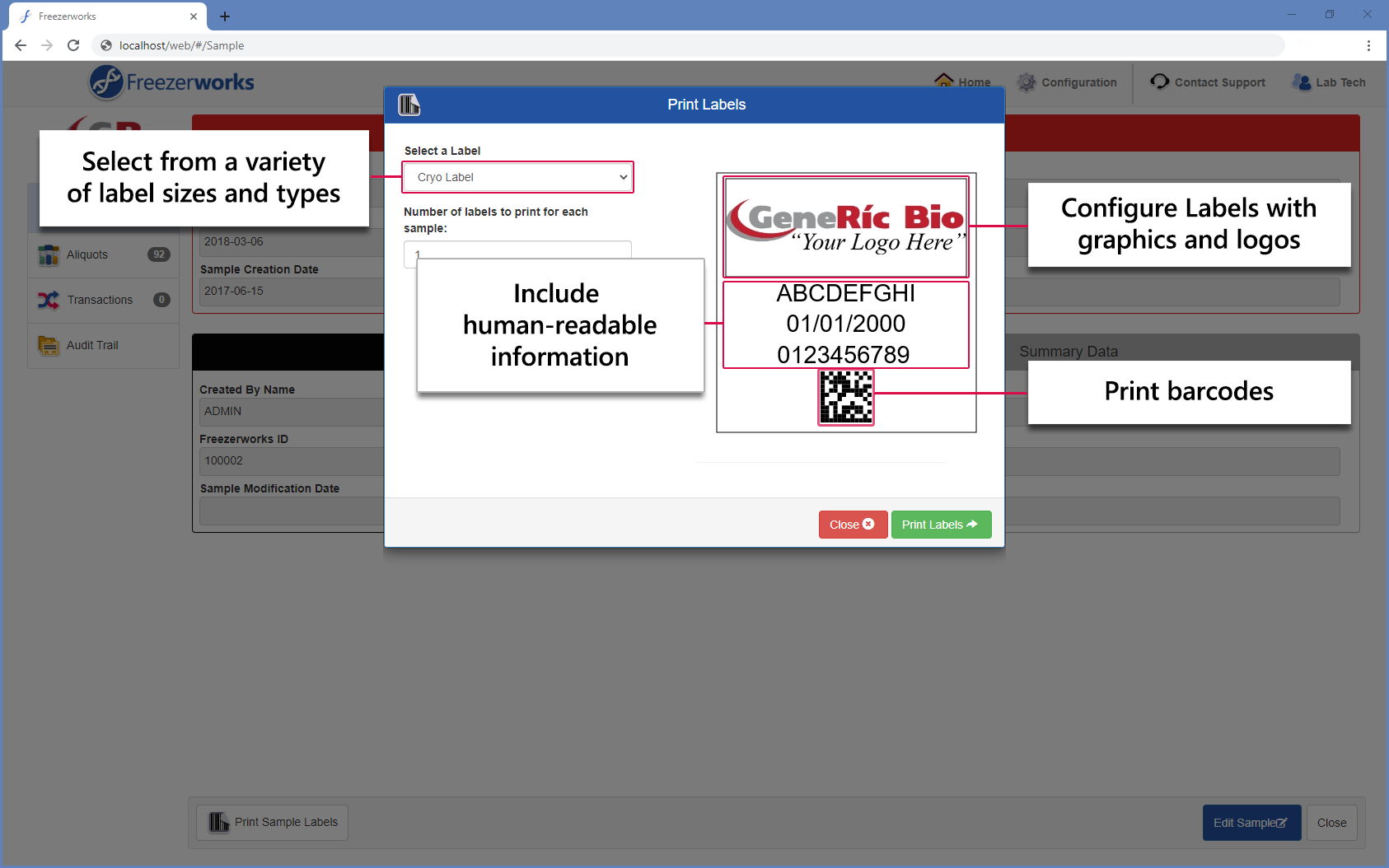Click the Freezerworks logo in the header
This screenshot has height=868, width=1389.
click(171, 82)
